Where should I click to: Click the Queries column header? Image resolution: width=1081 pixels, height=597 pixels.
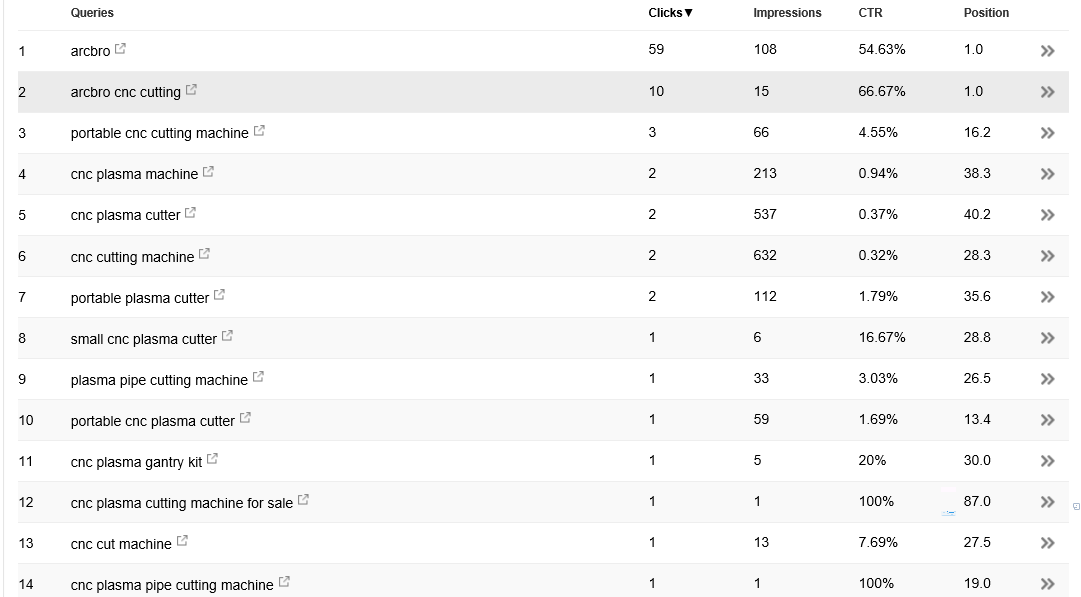point(92,12)
